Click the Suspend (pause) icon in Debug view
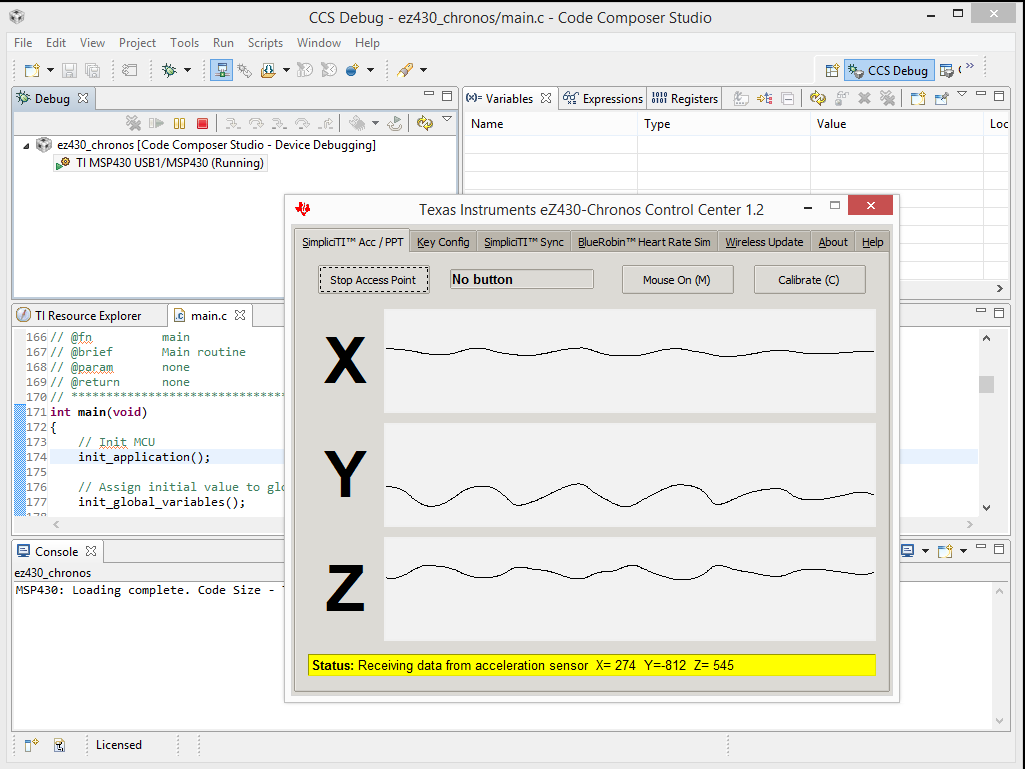1025x769 pixels. pyautogui.click(x=180, y=123)
